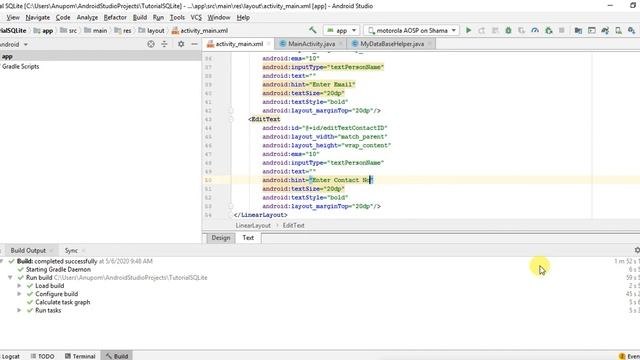The image size is (640, 360).
Task: Open the Terminal tool window button
Action: pyautogui.click(x=80, y=356)
